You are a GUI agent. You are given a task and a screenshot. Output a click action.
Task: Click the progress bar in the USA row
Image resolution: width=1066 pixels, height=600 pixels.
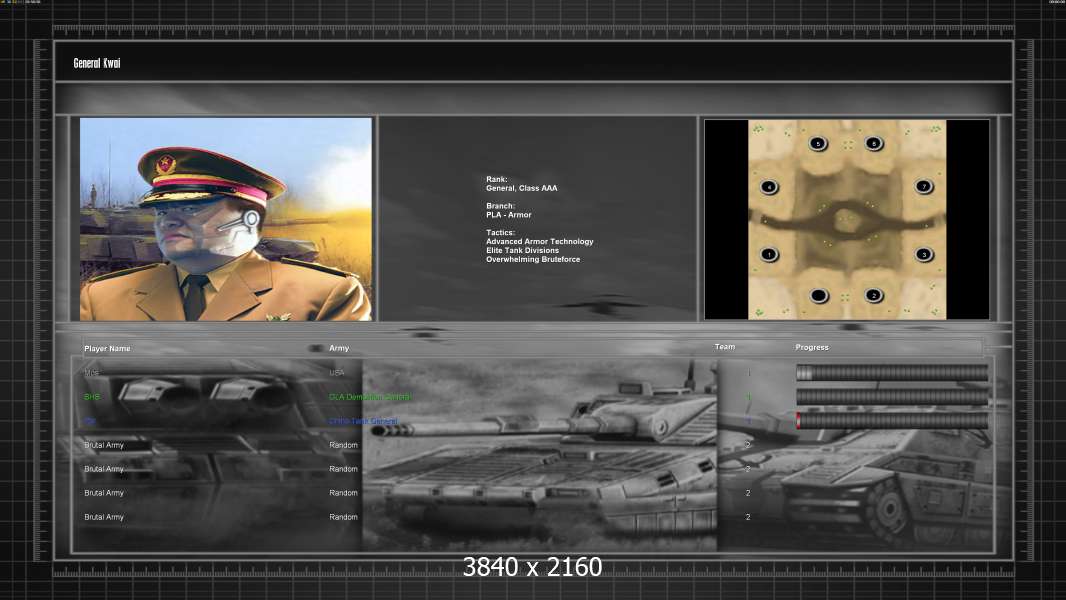892,372
